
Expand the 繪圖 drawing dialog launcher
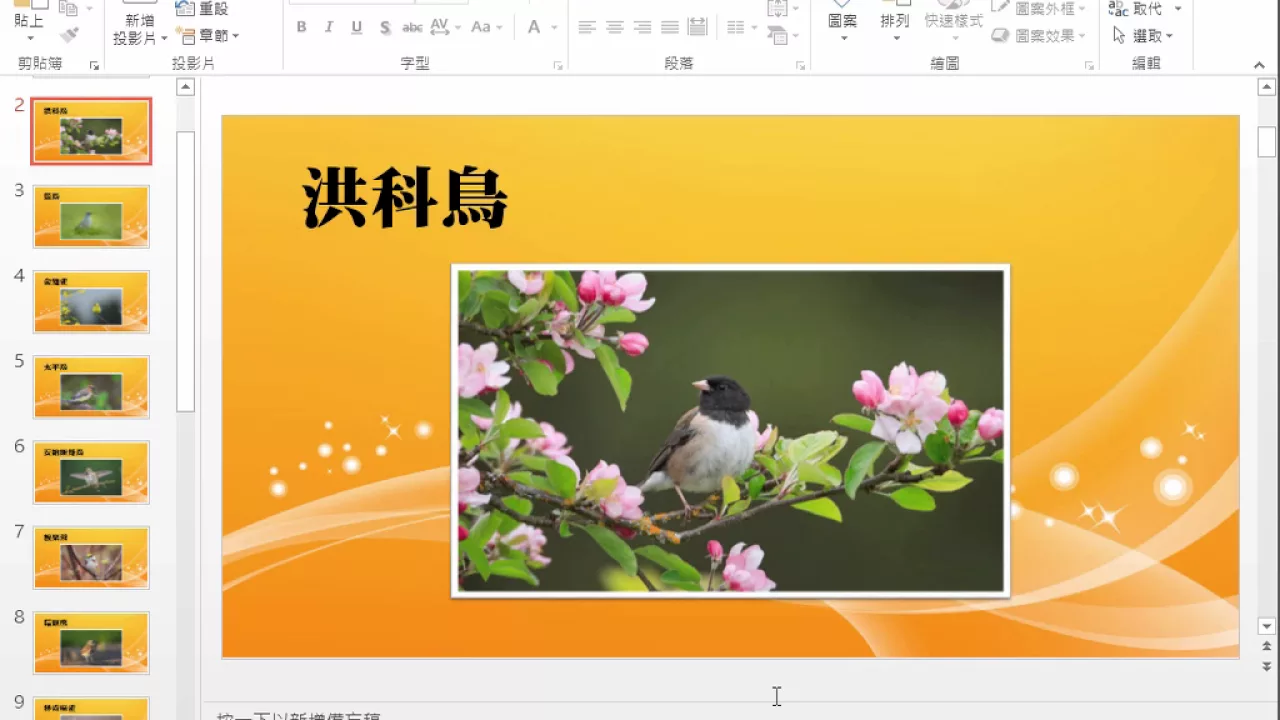pos(1089,66)
